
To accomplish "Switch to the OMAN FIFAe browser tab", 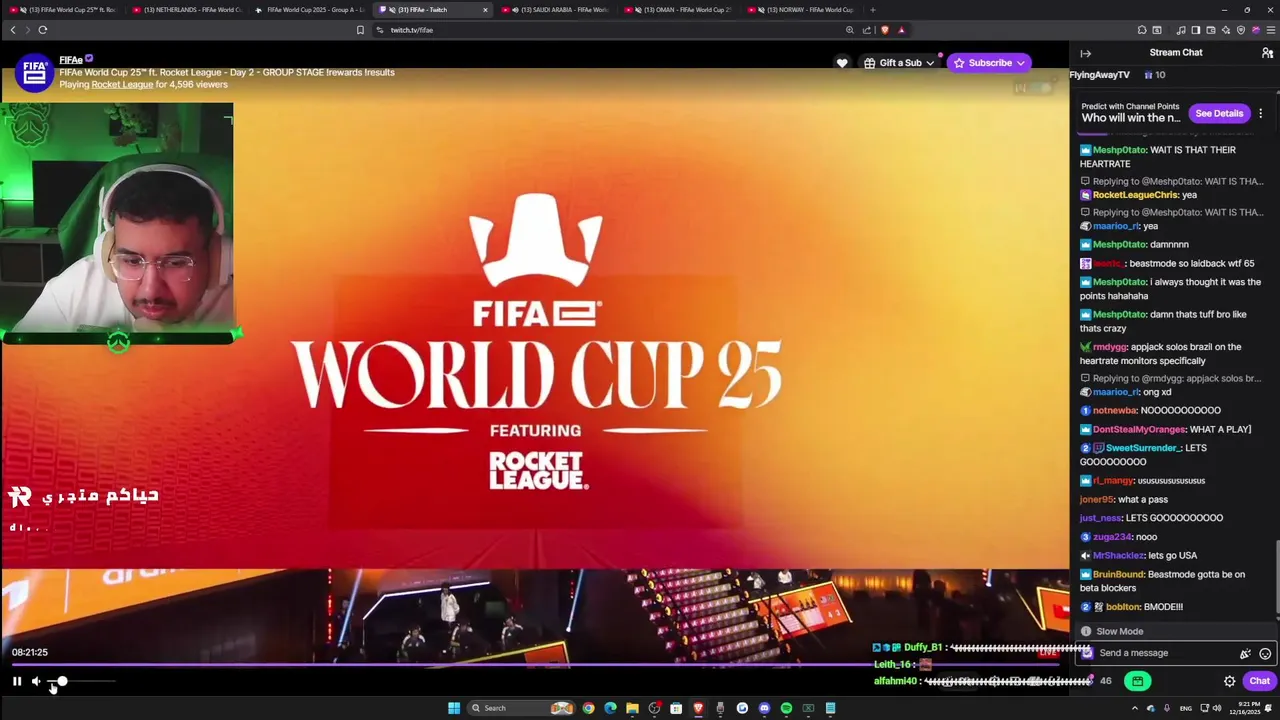I will point(679,10).
